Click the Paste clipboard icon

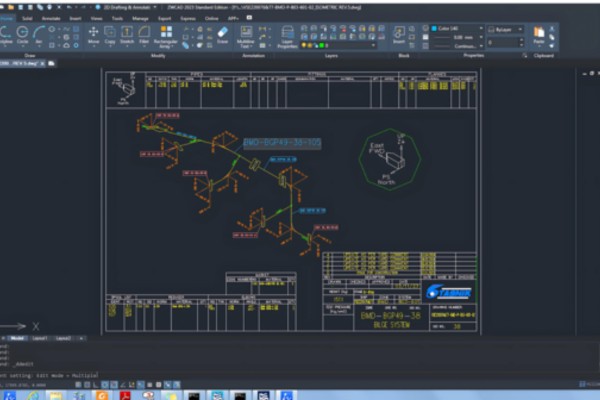click(539, 35)
